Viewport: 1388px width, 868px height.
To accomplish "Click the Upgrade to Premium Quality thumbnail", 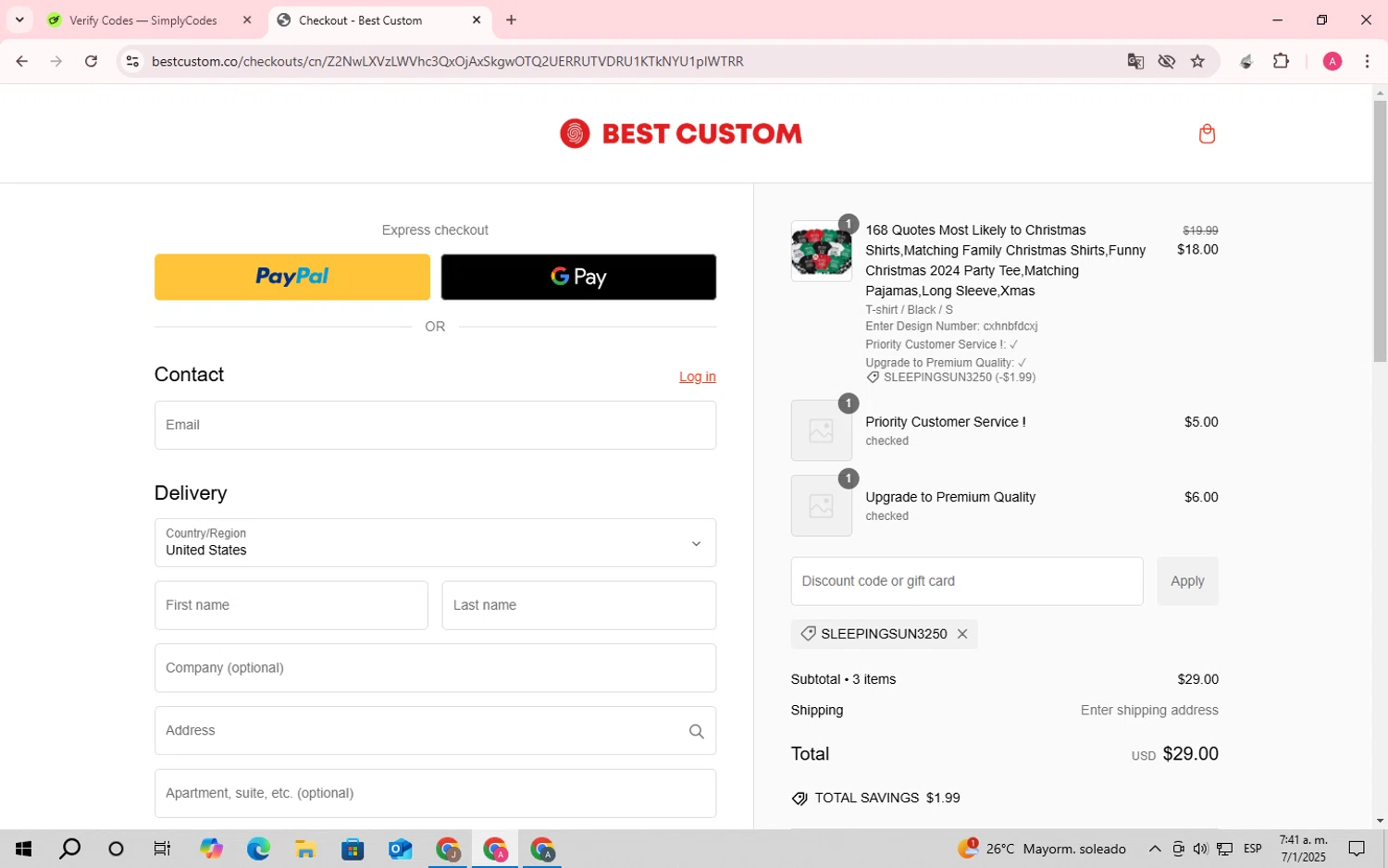I will pyautogui.click(x=822, y=506).
